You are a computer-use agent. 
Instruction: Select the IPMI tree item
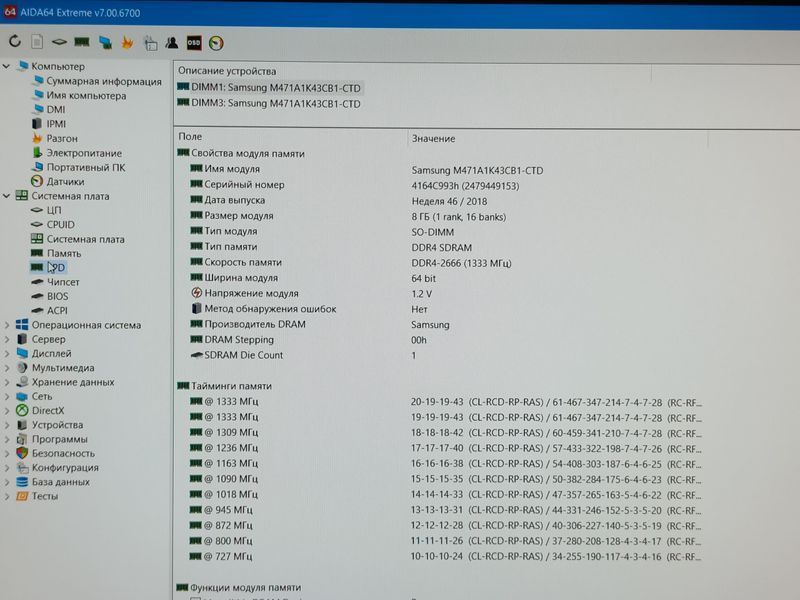click(49, 123)
